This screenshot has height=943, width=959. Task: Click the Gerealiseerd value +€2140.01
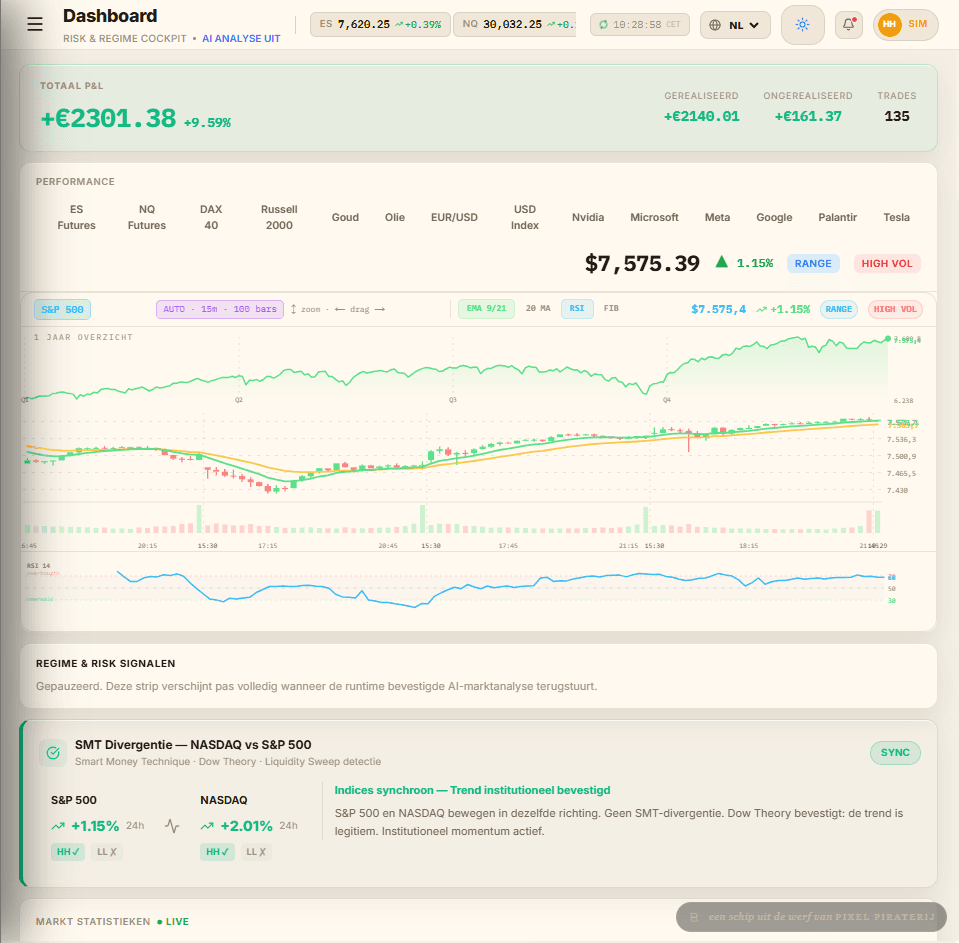coord(702,116)
